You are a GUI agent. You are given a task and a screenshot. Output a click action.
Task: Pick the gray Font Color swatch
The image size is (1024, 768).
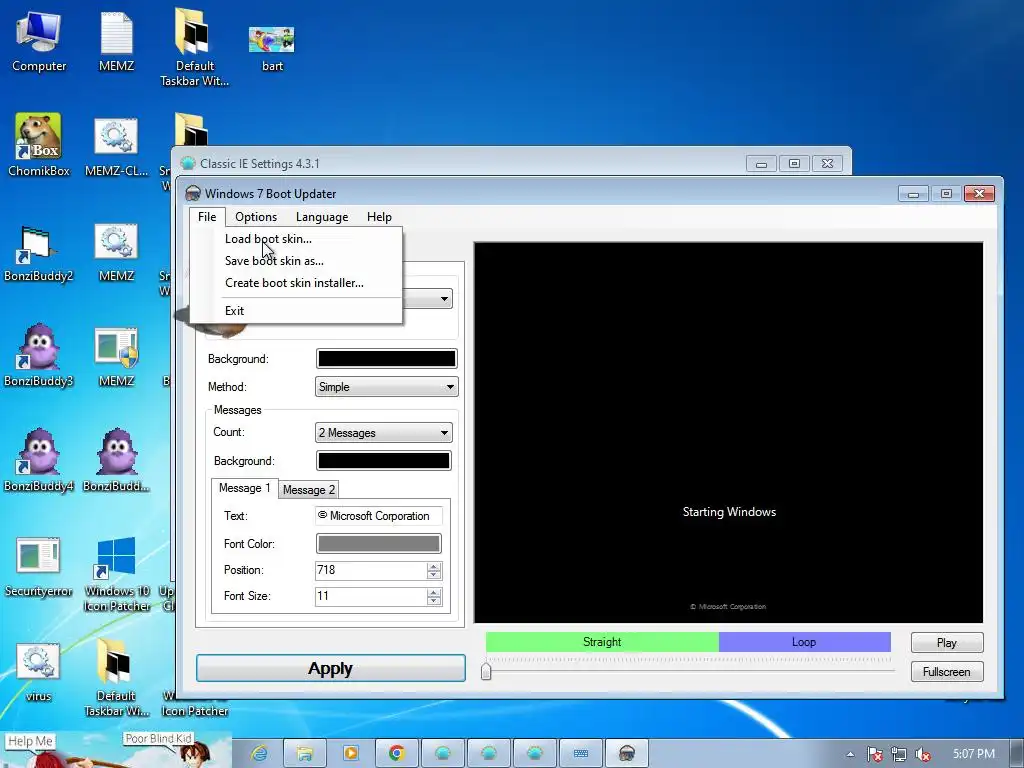[x=378, y=543]
